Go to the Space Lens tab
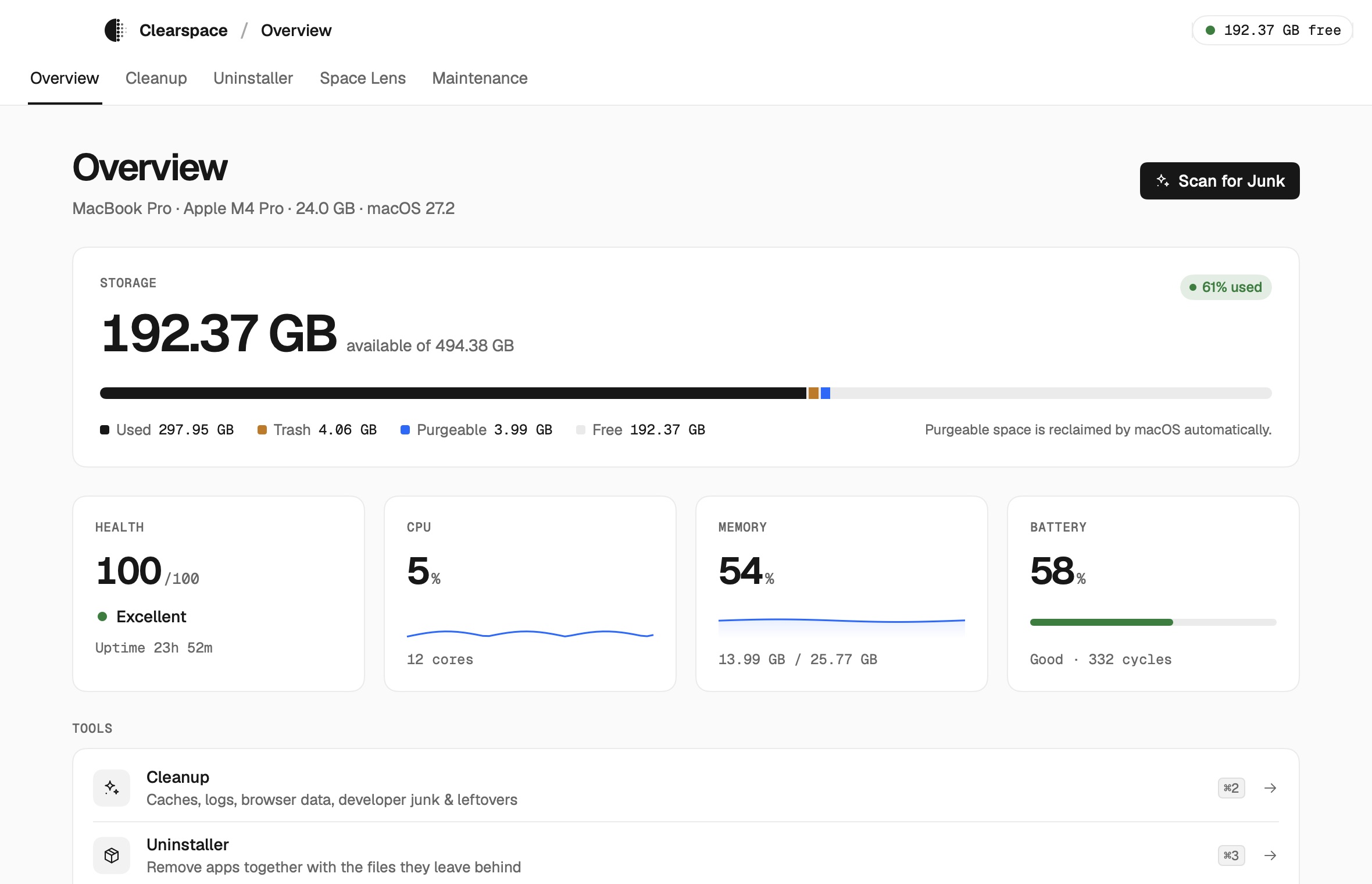The width and height of the screenshot is (1372, 884). click(363, 78)
